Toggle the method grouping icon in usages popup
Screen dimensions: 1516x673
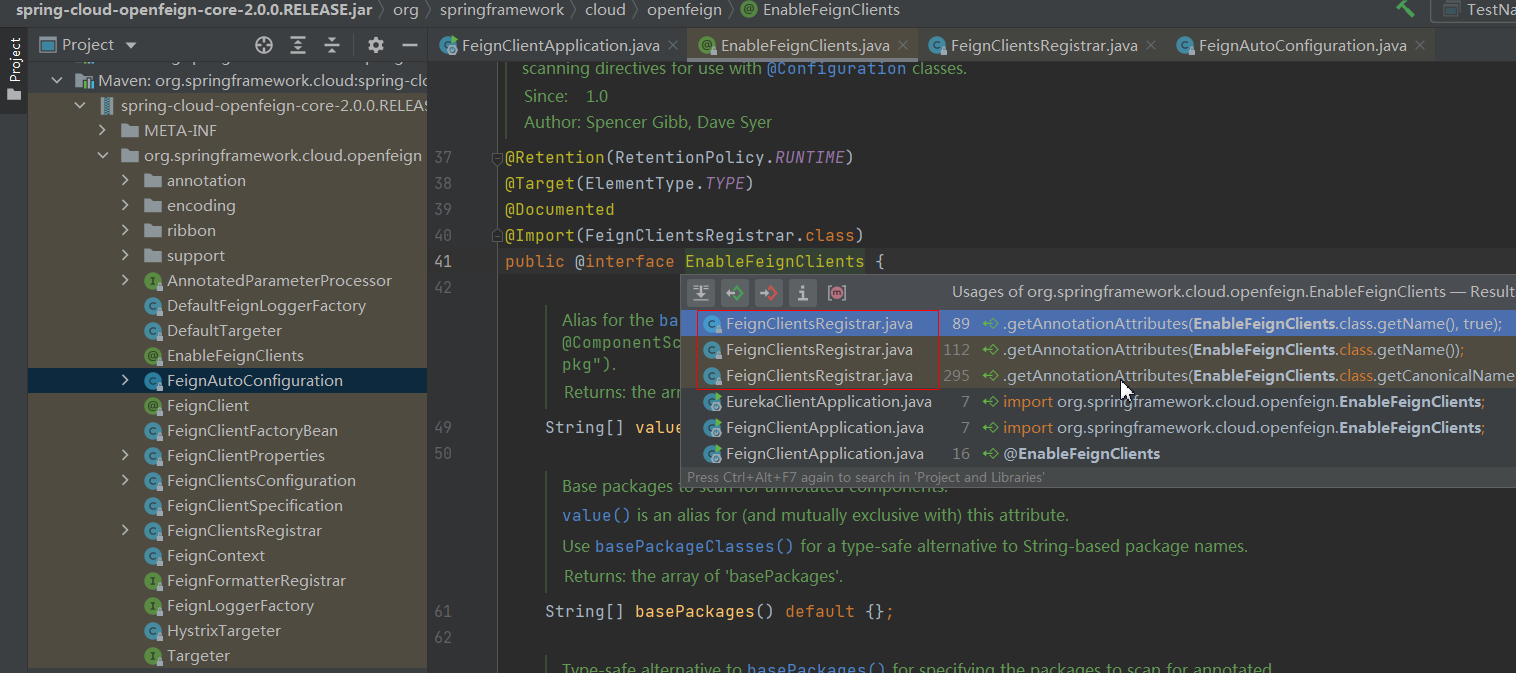tap(837, 293)
